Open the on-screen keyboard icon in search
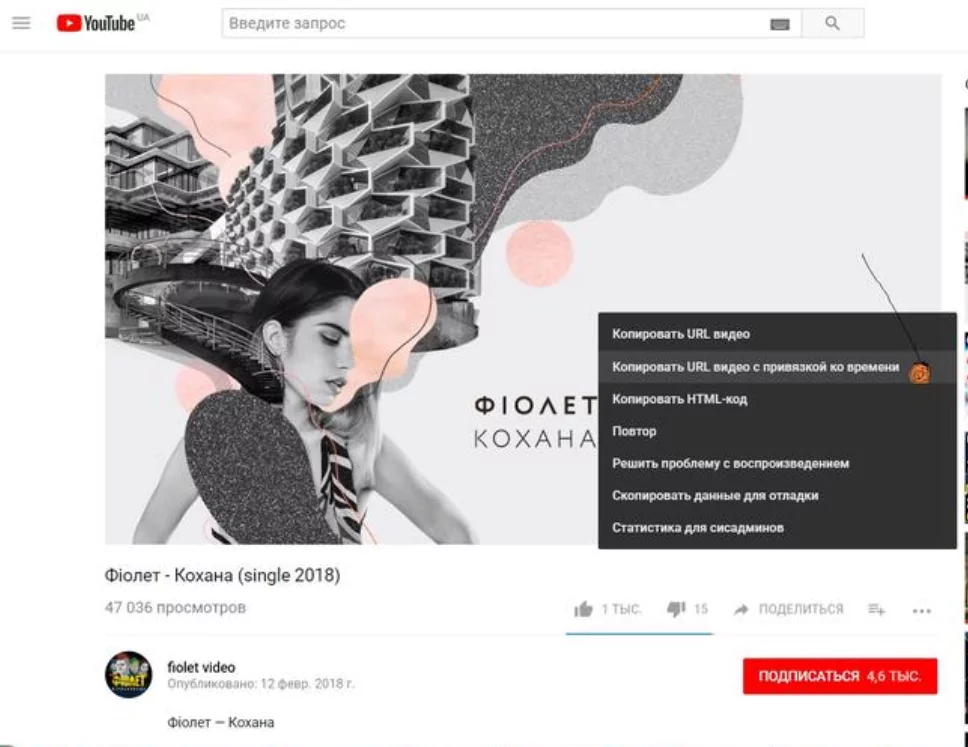The width and height of the screenshot is (968, 747). pos(780,24)
